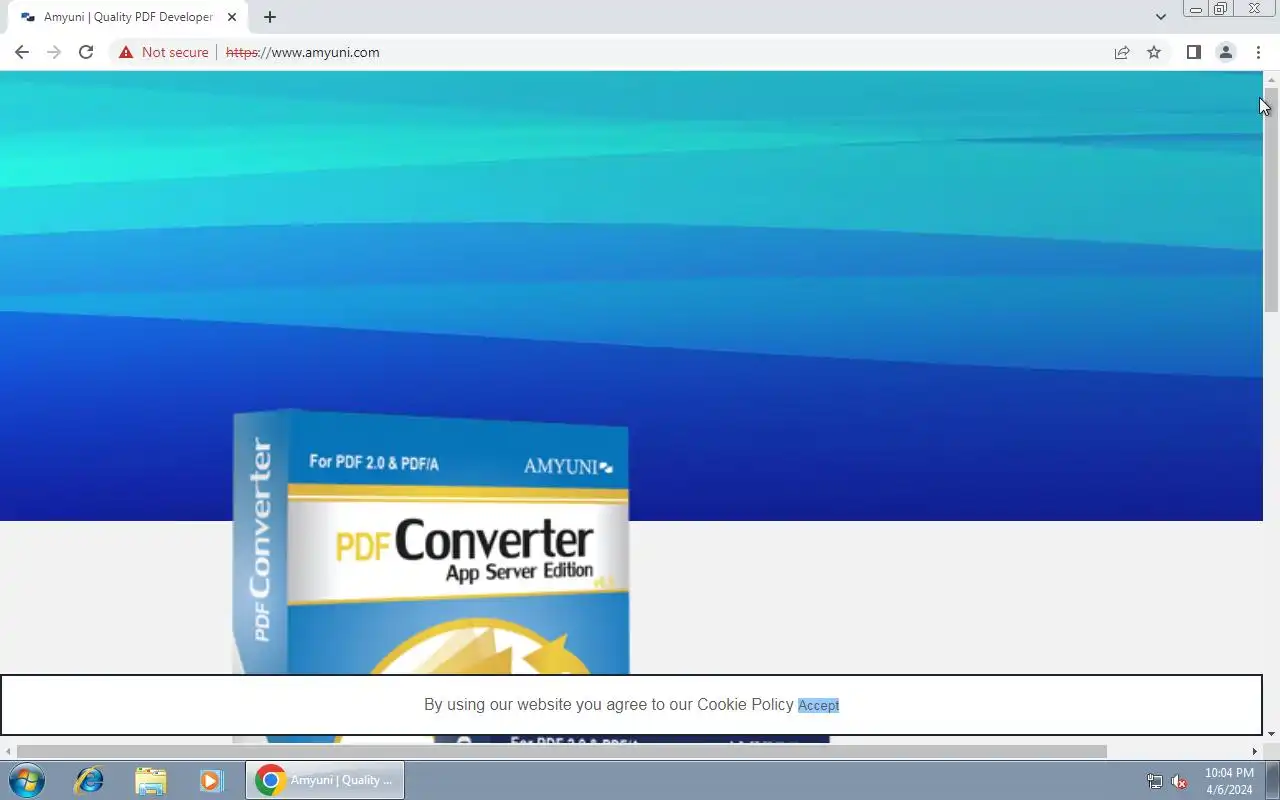Click the Show desktop button
The width and height of the screenshot is (1280, 800).
[1272, 780]
